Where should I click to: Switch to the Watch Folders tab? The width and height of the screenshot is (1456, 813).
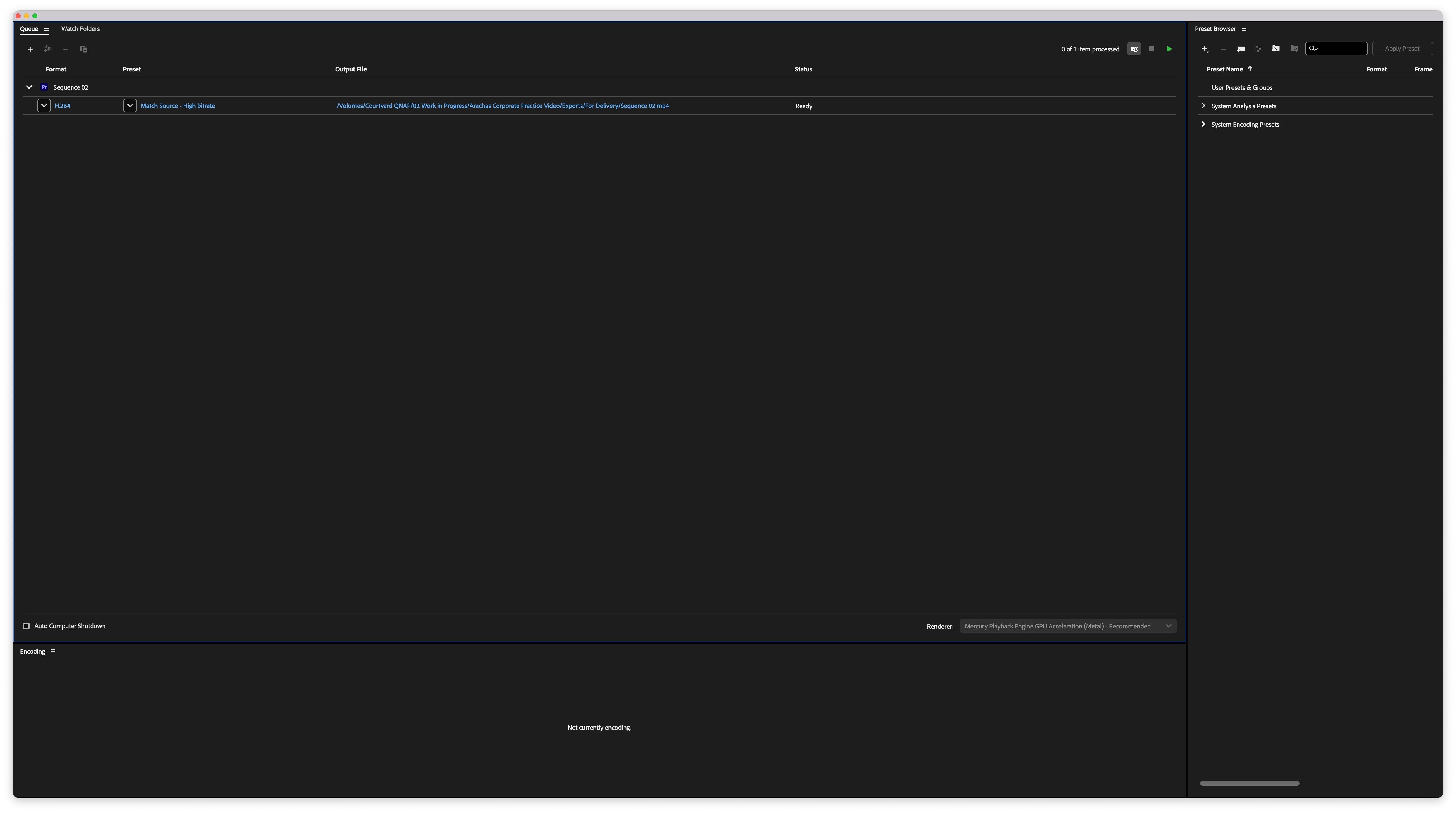tap(80, 29)
